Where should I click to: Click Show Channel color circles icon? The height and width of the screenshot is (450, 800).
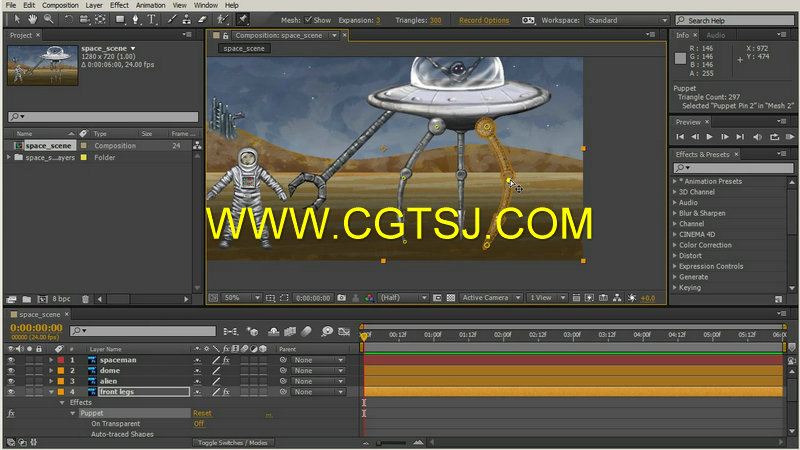pyautogui.click(x=369, y=298)
